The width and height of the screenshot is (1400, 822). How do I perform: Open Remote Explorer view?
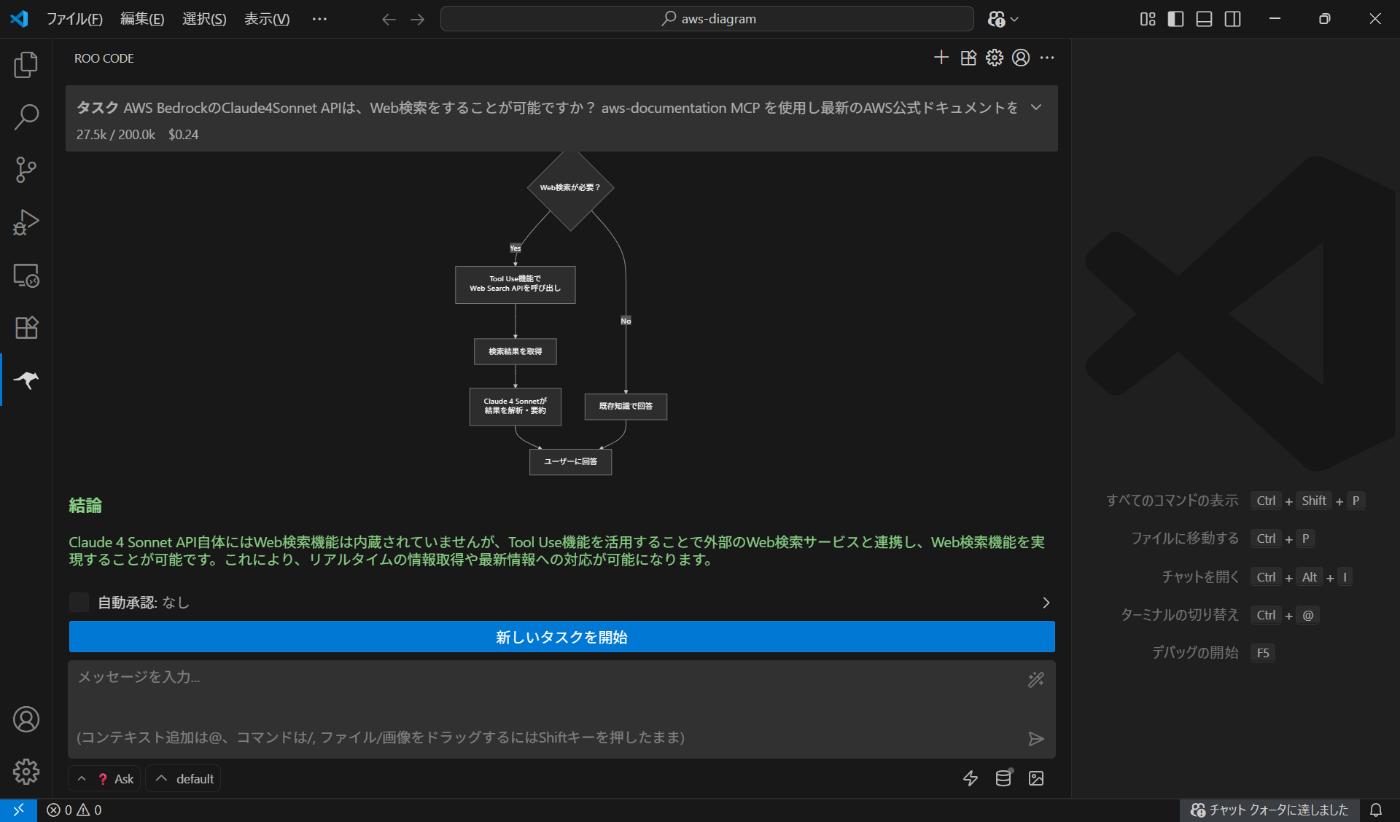point(26,275)
